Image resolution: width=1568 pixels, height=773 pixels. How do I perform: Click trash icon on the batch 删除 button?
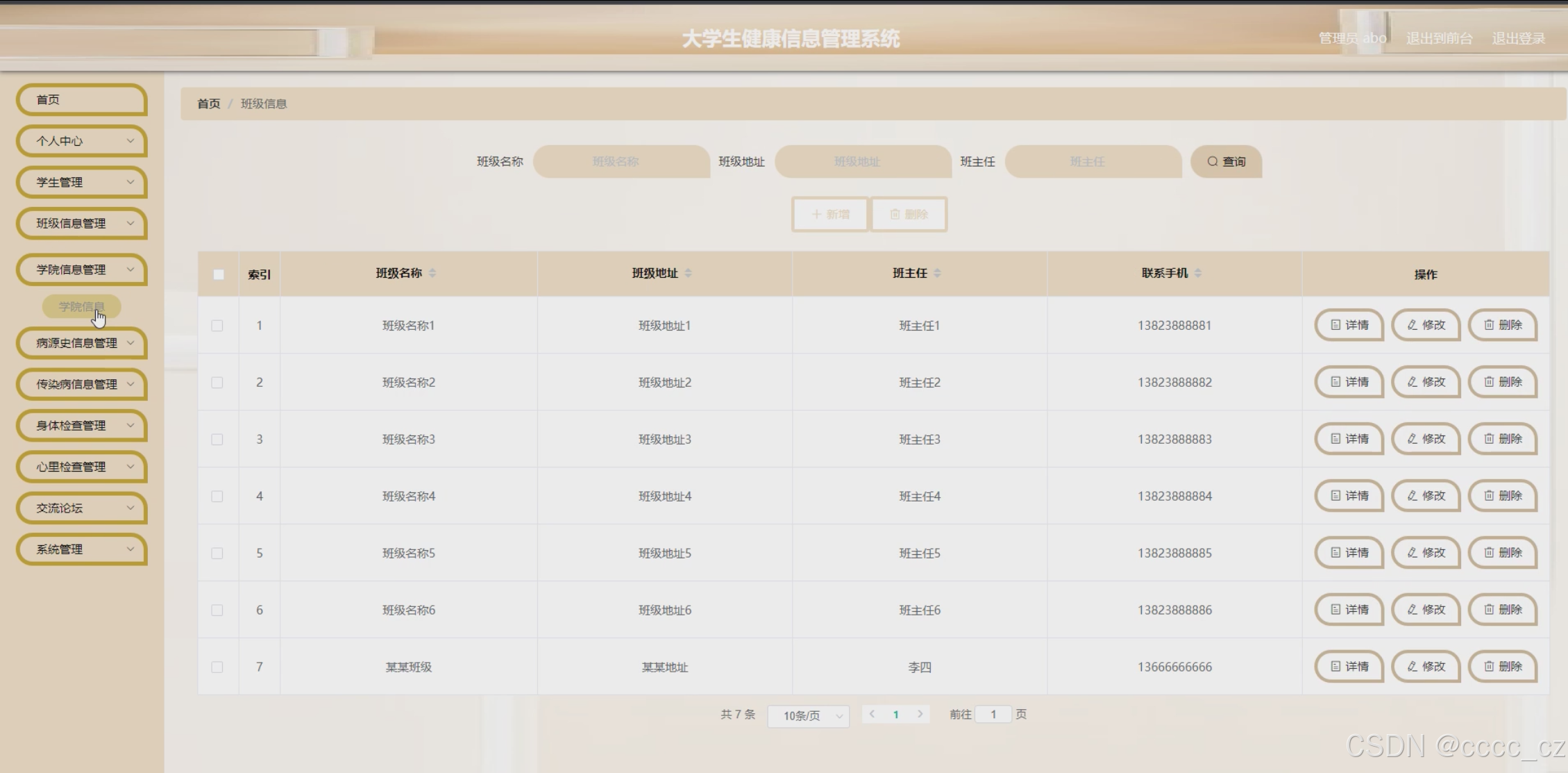[895, 215]
